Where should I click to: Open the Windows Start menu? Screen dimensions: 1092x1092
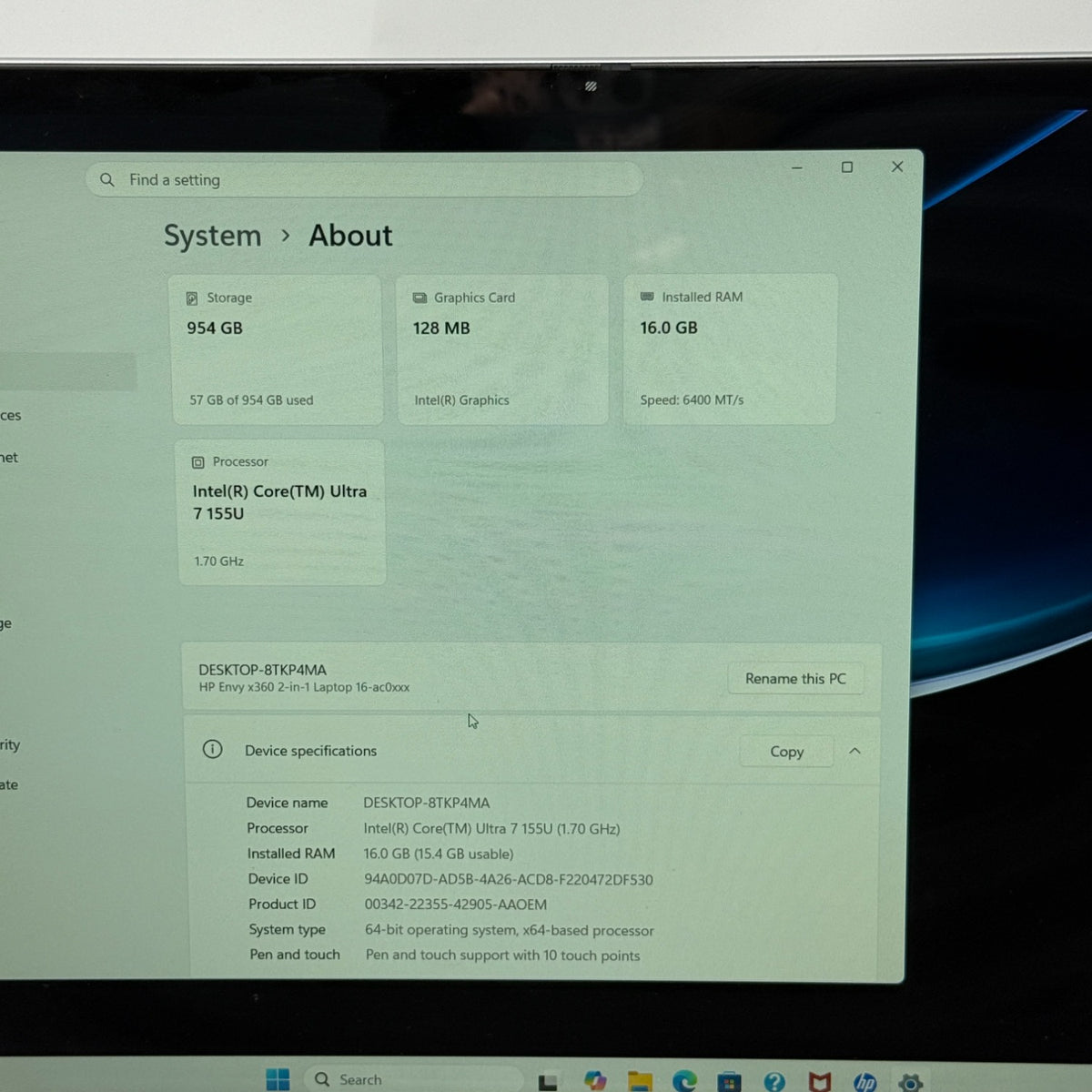278,1079
